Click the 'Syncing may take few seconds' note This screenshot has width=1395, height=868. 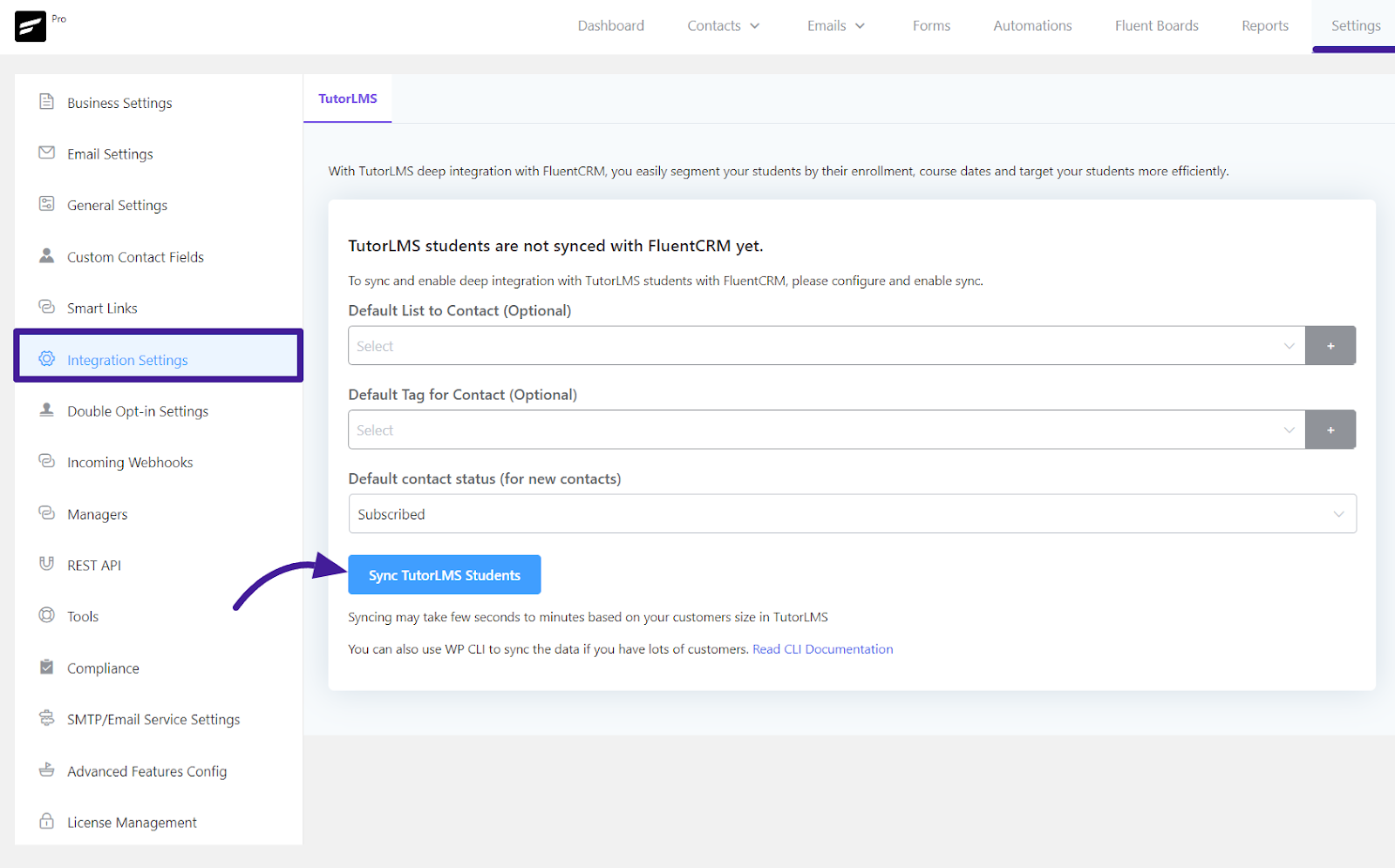(x=588, y=617)
